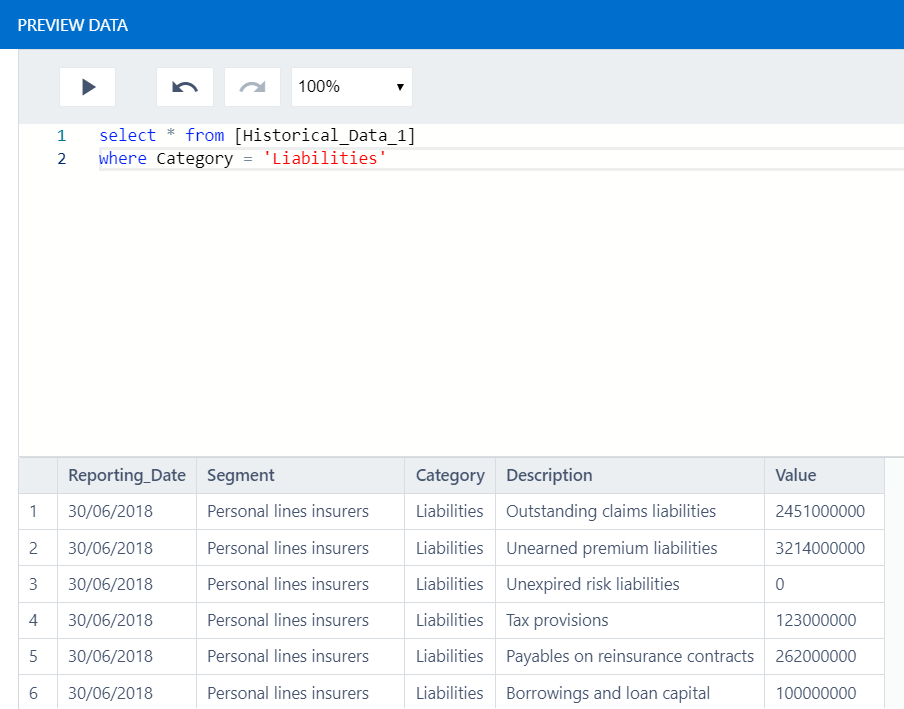This screenshot has height=709, width=904.
Task: Click the line number 2 gutter
Action: coord(61,159)
